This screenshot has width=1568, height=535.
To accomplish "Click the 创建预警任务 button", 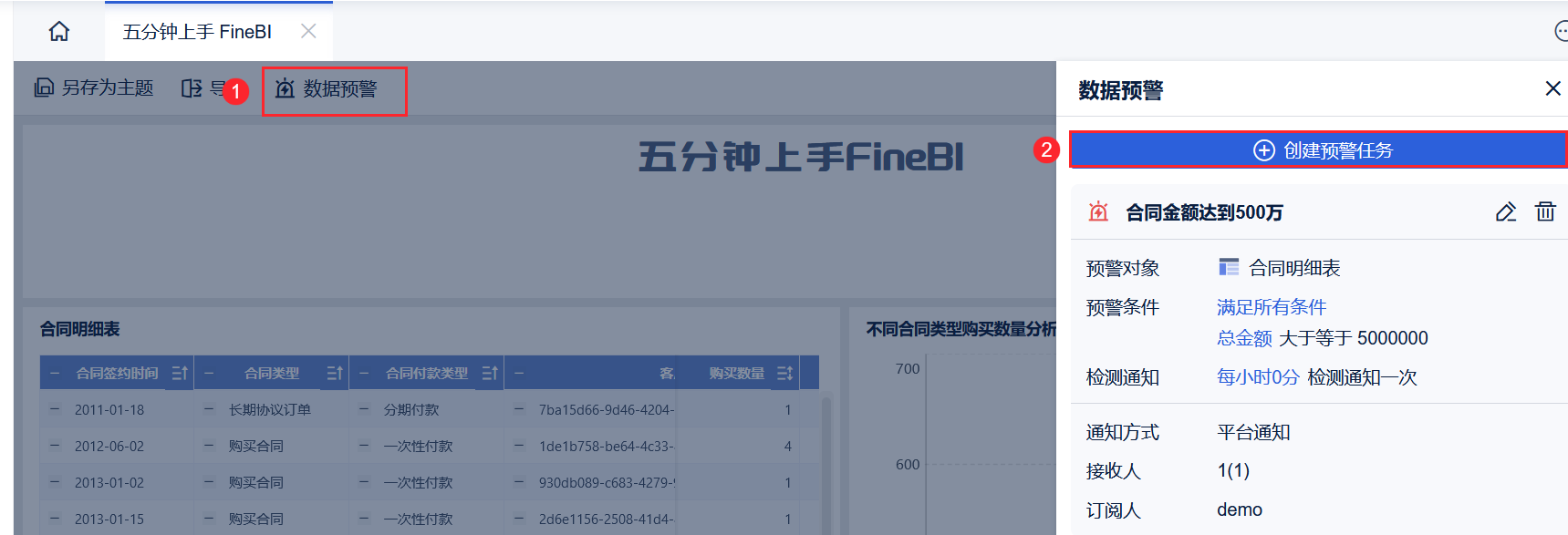I will click(1318, 150).
